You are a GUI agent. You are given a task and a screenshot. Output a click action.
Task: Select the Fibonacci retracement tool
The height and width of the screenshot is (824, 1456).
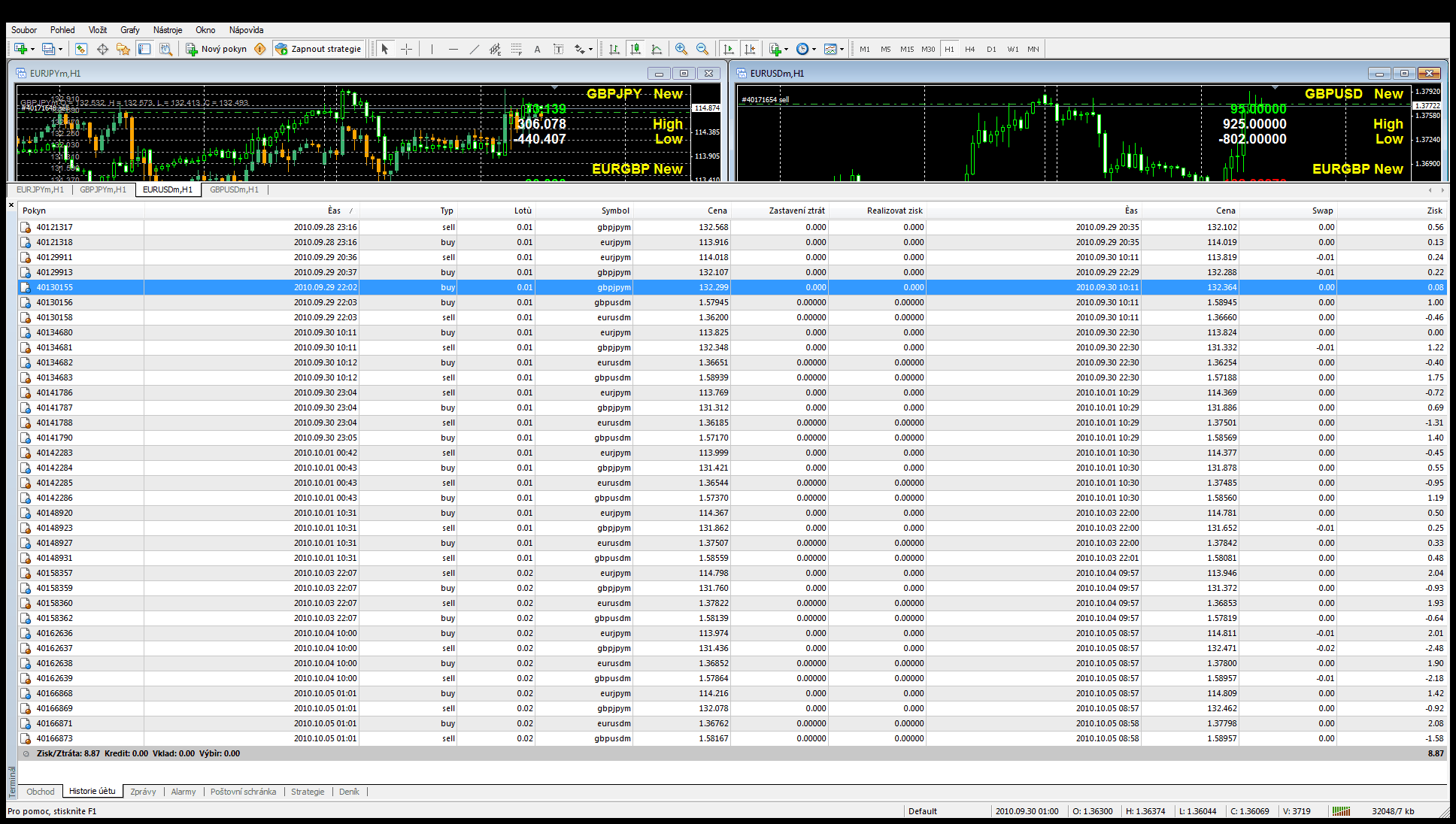click(x=516, y=49)
